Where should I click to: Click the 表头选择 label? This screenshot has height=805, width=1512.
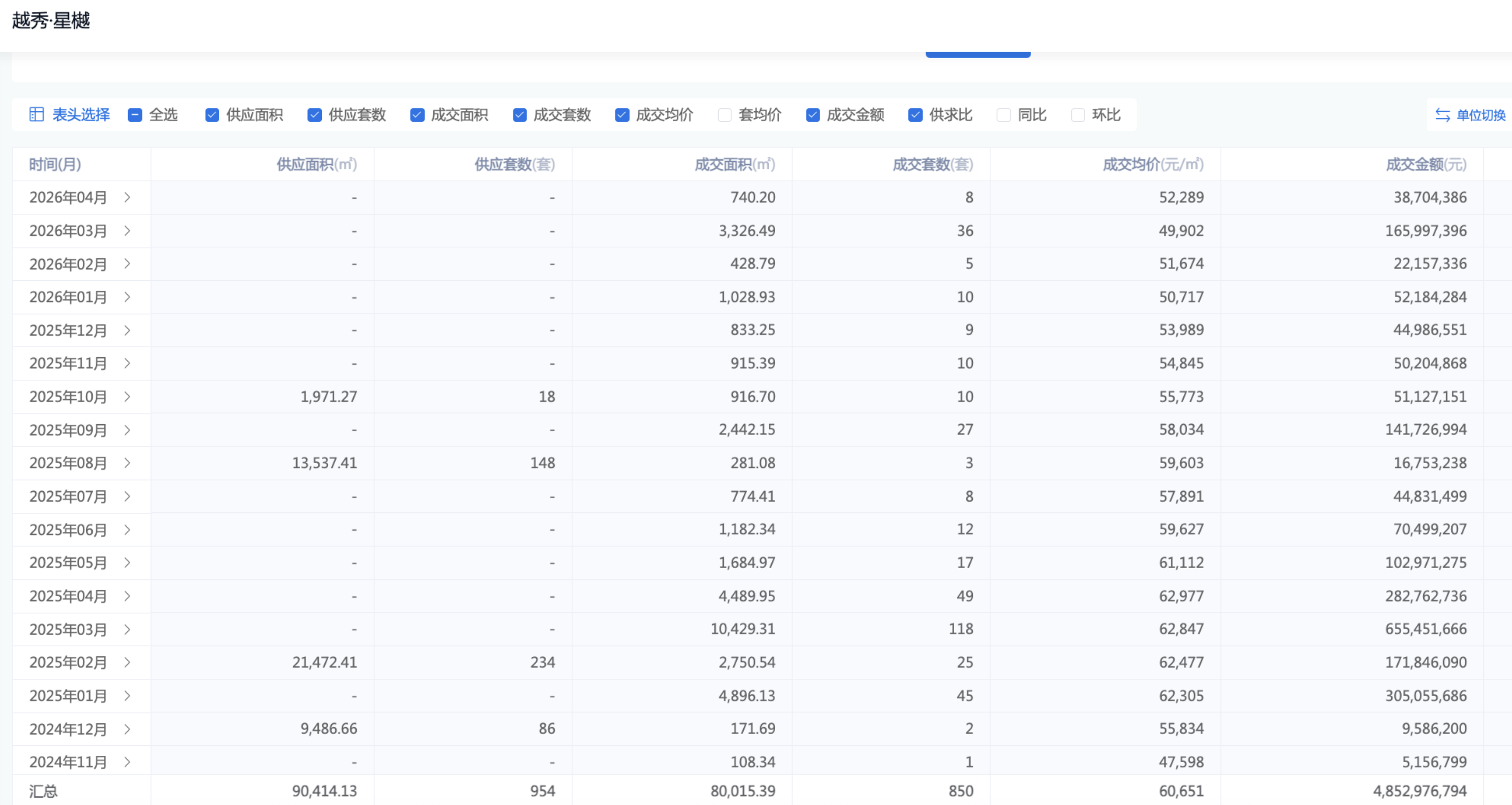point(81,114)
